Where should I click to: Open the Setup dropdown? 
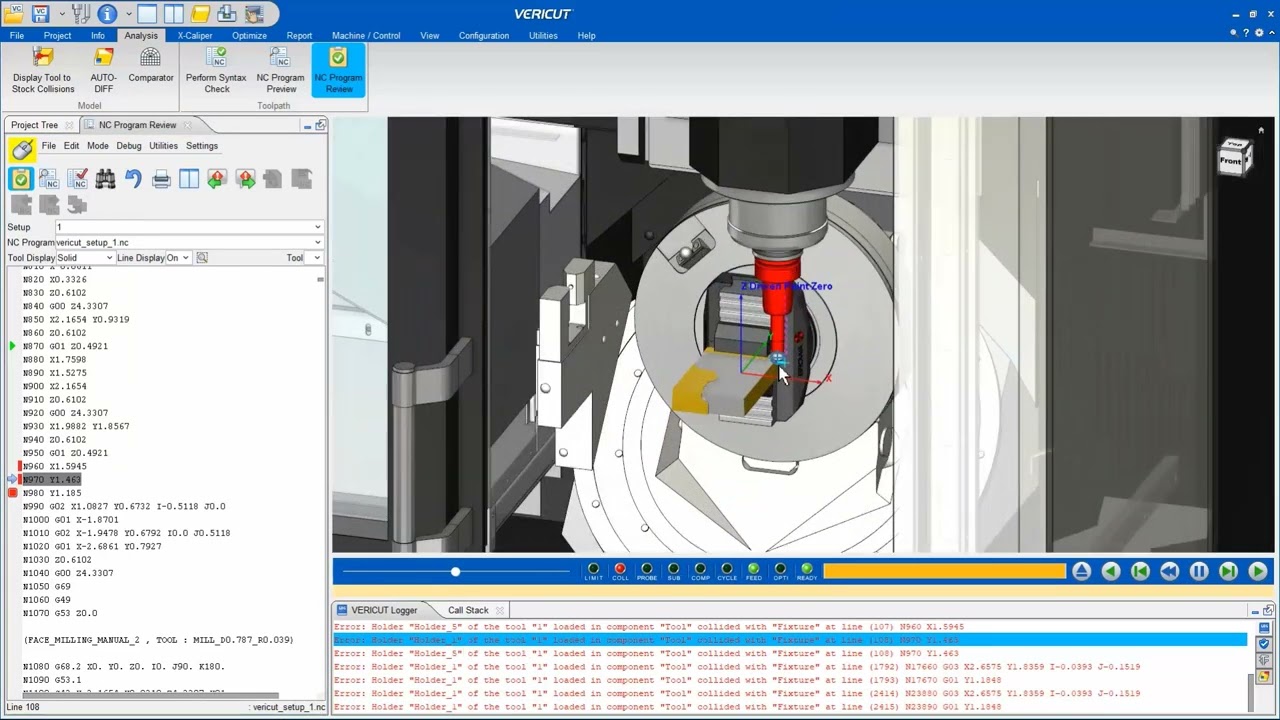(x=189, y=227)
